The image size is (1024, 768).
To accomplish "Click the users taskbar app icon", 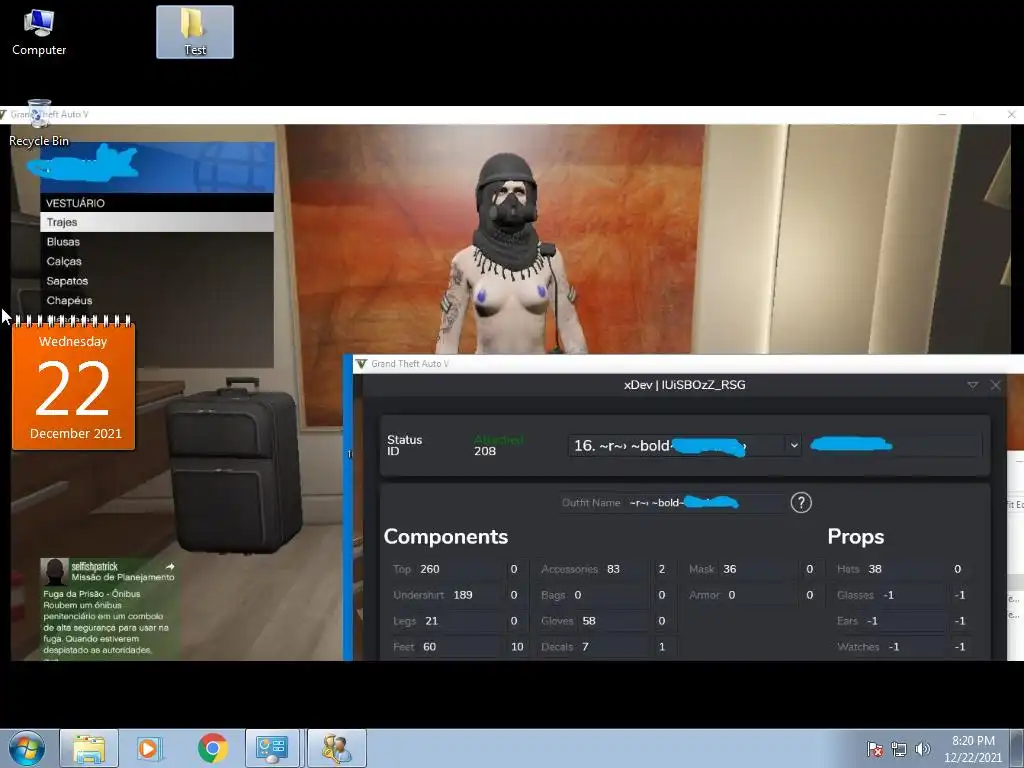I will [x=336, y=748].
